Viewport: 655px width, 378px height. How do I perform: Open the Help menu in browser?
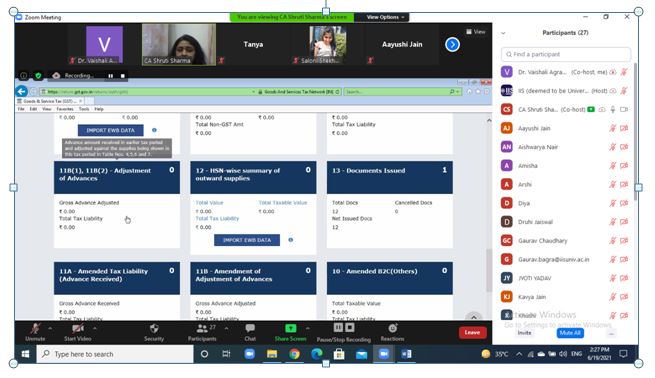coord(99,109)
